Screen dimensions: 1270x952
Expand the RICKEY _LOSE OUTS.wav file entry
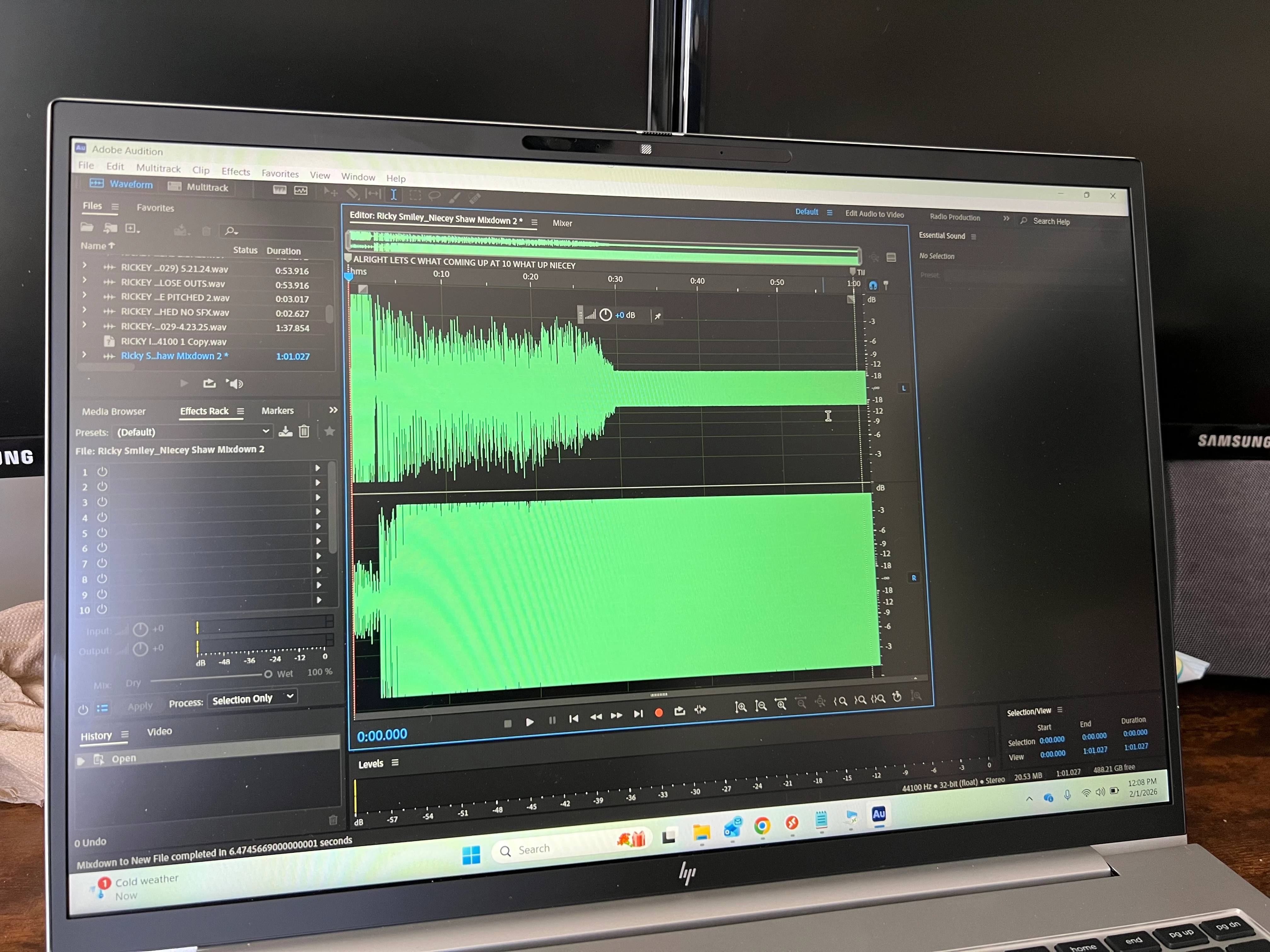(84, 280)
